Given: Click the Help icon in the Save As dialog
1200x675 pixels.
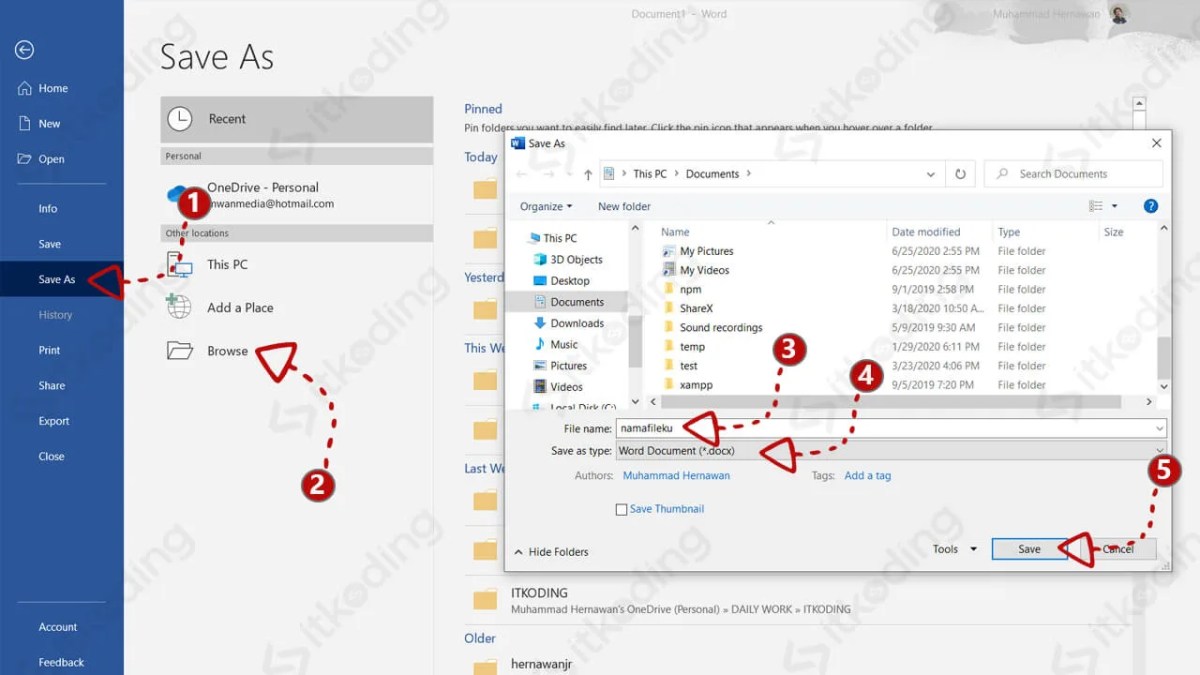Looking at the screenshot, I should 1151,206.
